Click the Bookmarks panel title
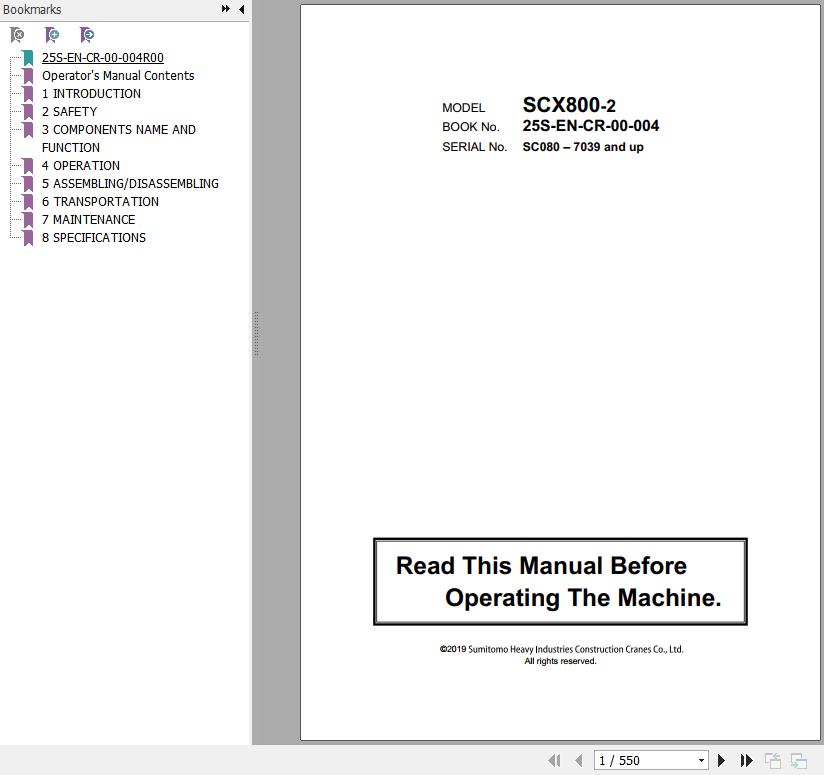Viewport: 824px width, 775px height. [x=32, y=9]
